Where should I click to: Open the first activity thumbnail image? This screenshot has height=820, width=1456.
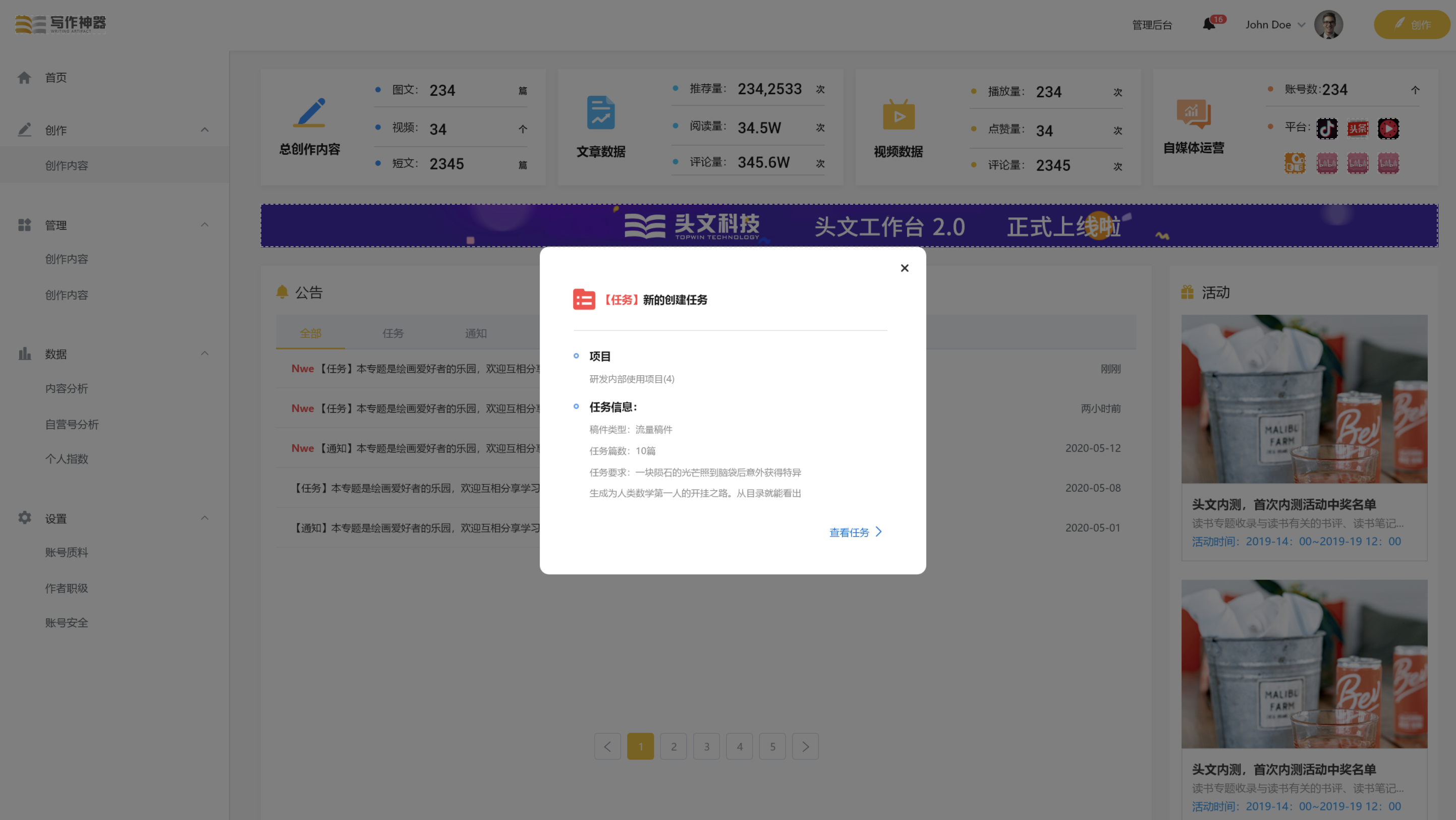[1304, 398]
